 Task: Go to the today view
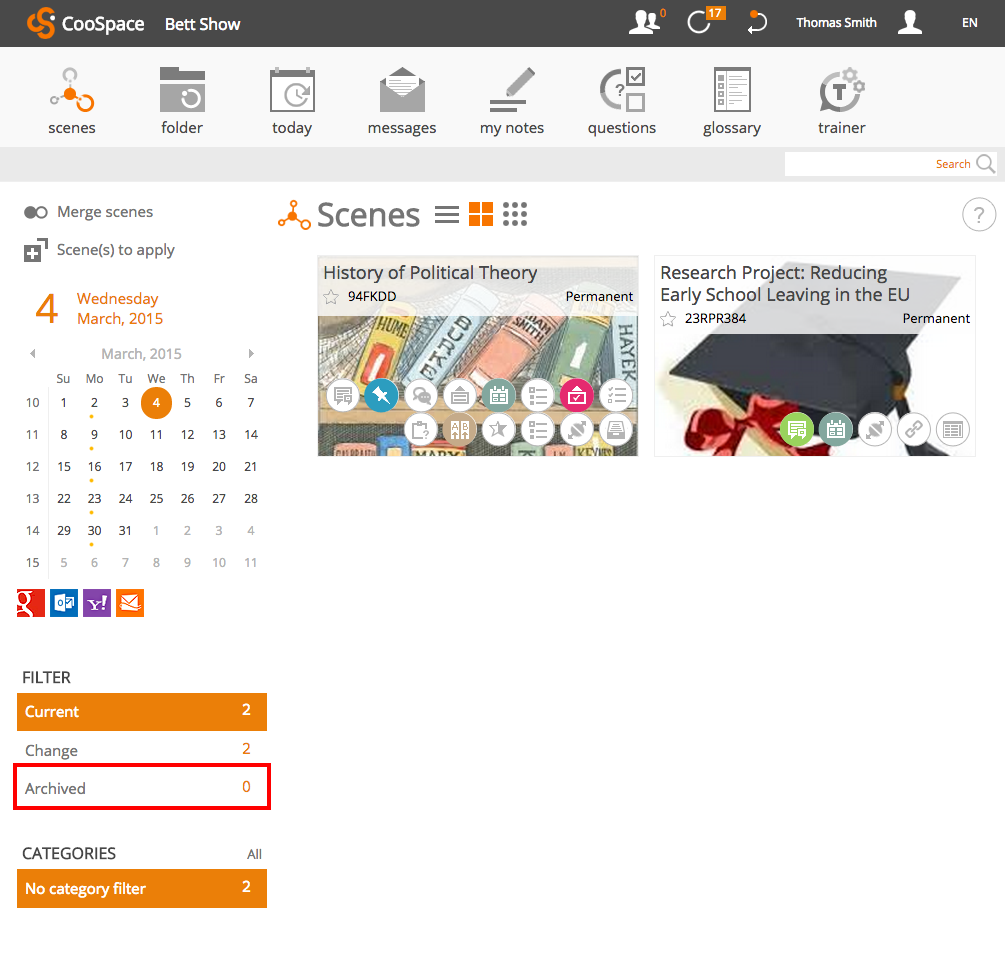[x=292, y=101]
